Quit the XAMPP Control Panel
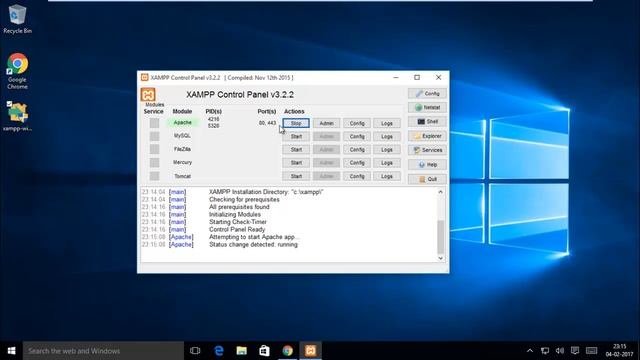The width and height of the screenshot is (640, 360). point(427,179)
